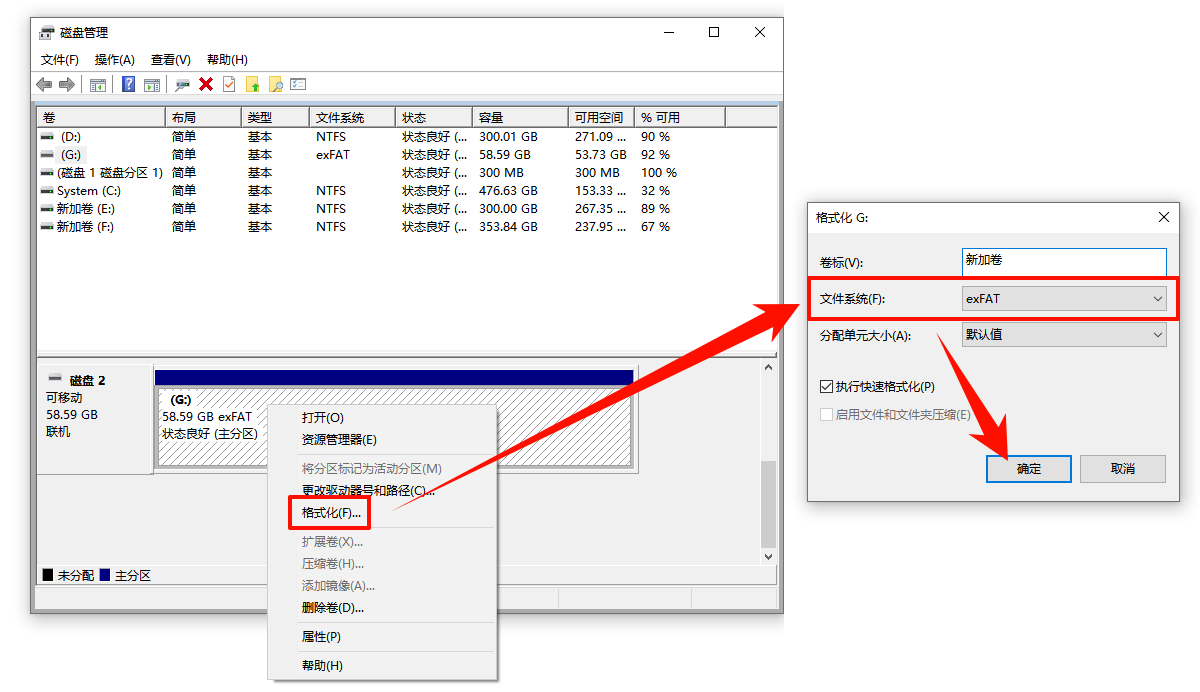Click the folder with magnifier icon
This screenshot has height=692, width=1200.
(275, 85)
